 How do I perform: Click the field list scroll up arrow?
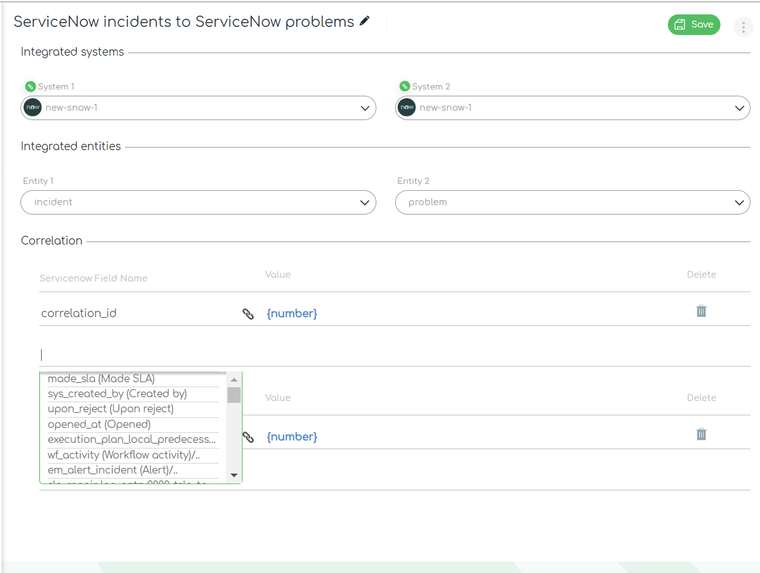[234, 380]
